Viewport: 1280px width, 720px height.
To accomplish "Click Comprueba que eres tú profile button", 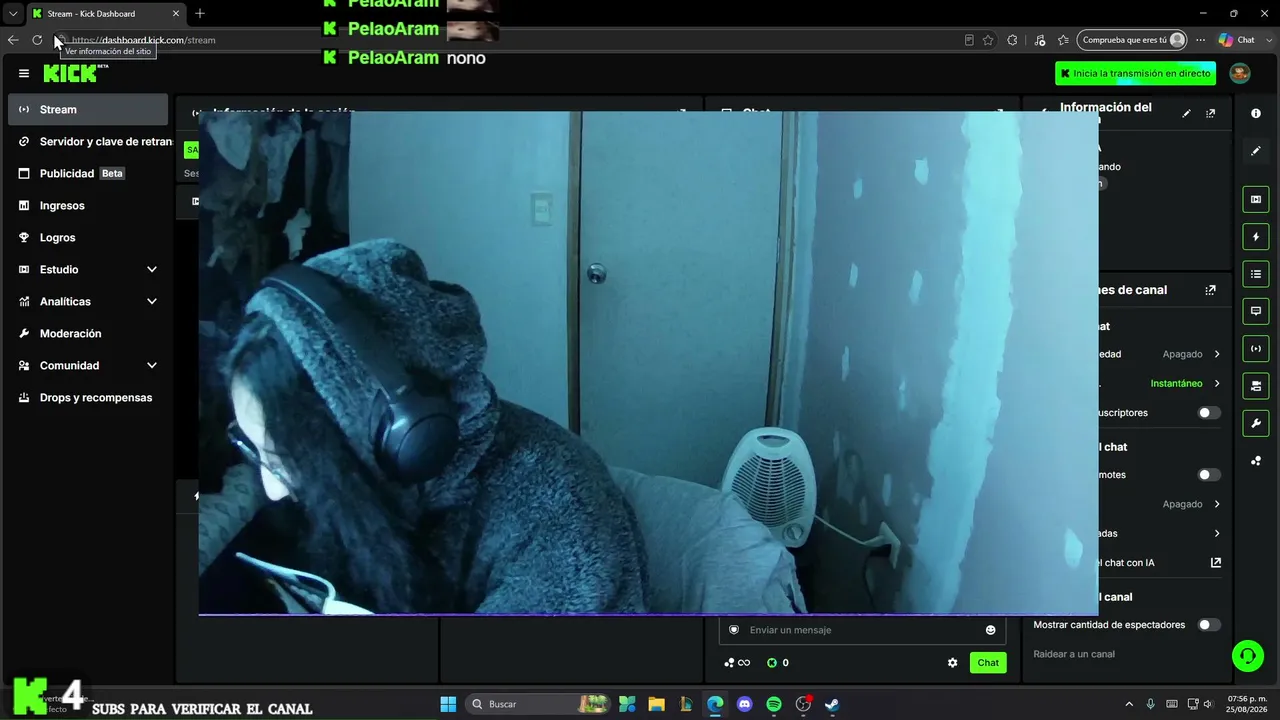I will click(x=1132, y=40).
